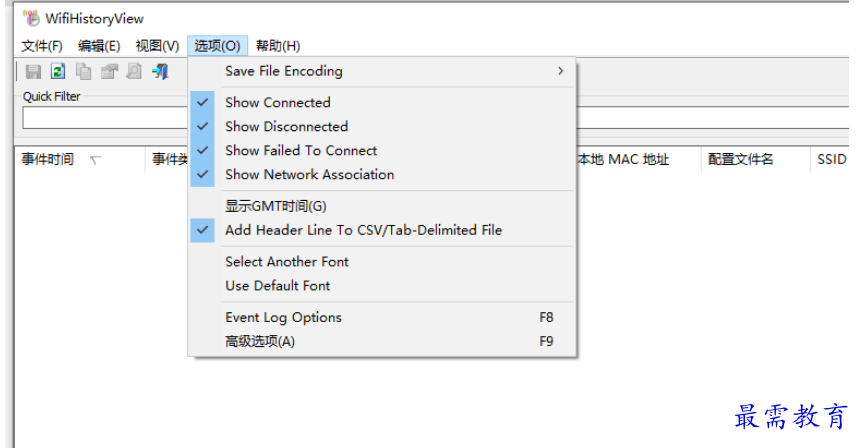Click the WifiHistoryView title bar app icon
856x448 pixels.
tap(31, 17)
